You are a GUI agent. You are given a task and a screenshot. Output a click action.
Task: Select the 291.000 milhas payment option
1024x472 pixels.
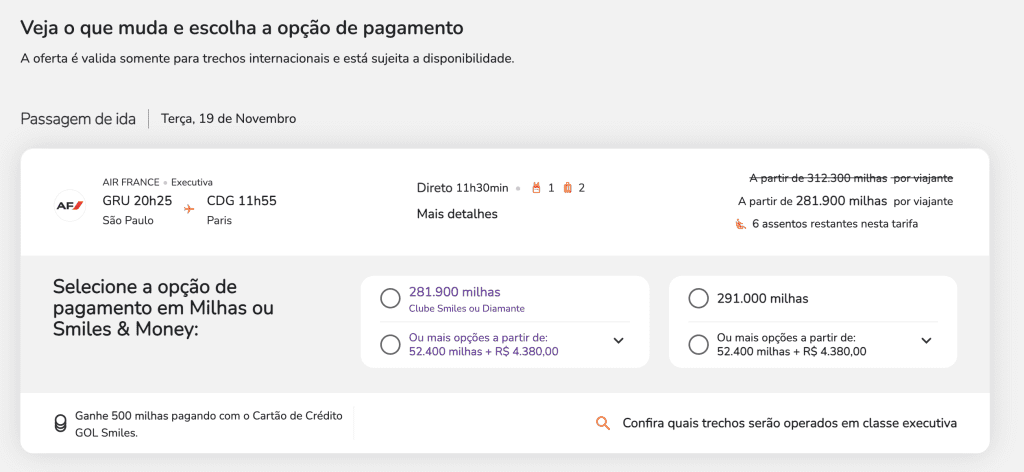[x=698, y=299]
